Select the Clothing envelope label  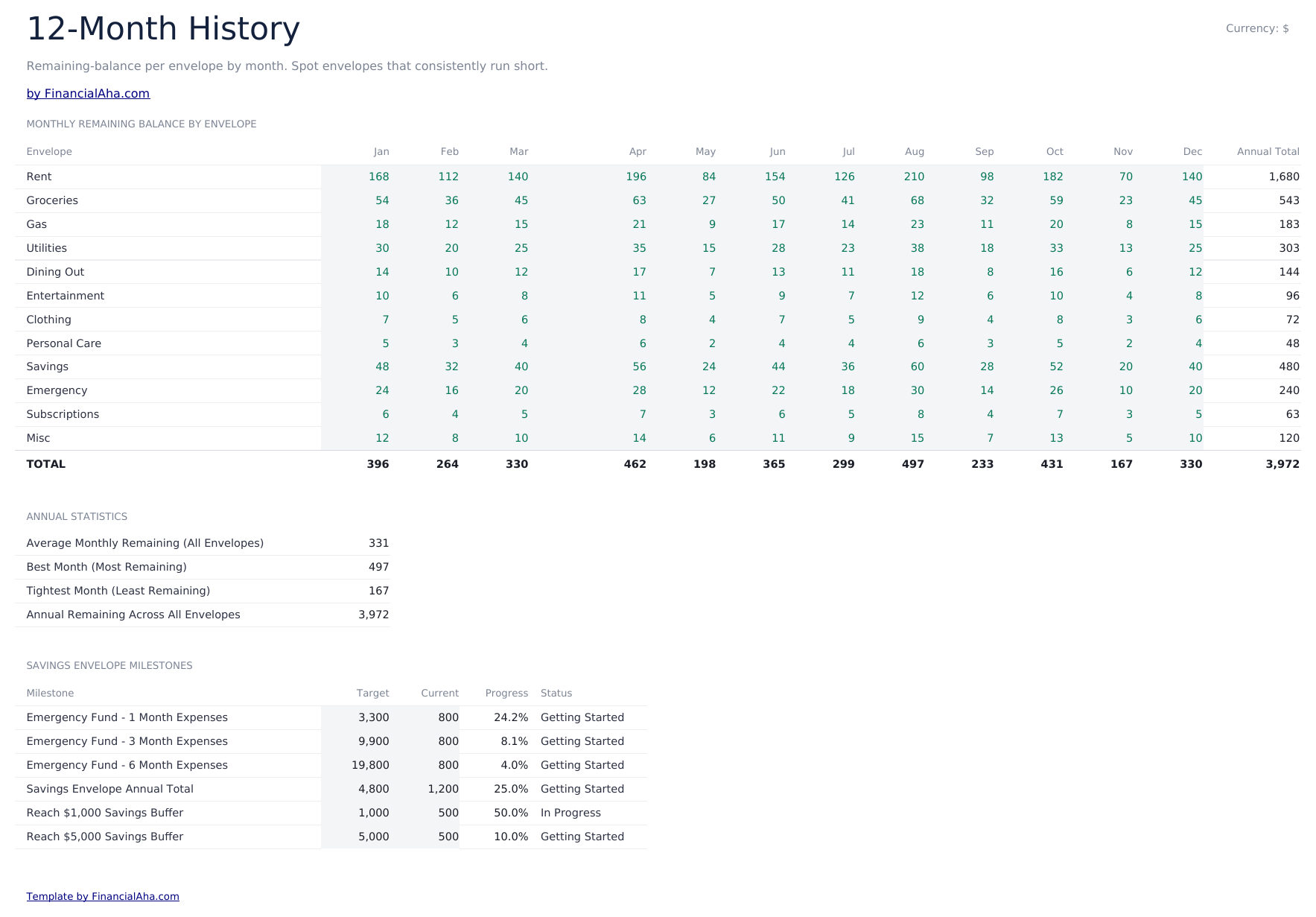(x=48, y=320)
